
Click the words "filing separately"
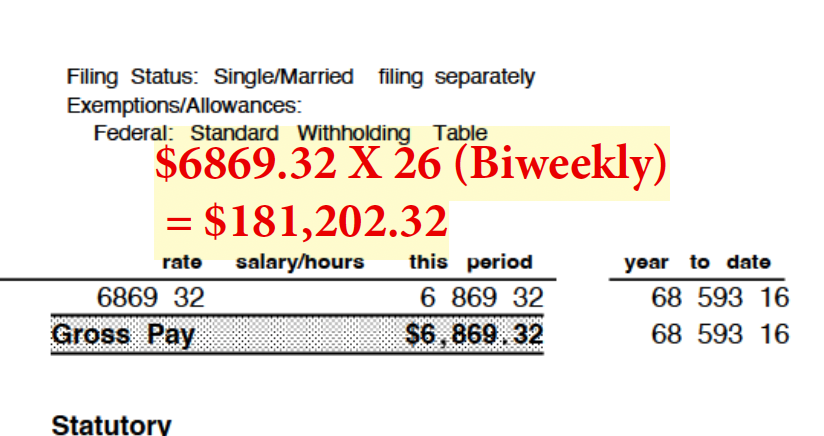point(457,77)
